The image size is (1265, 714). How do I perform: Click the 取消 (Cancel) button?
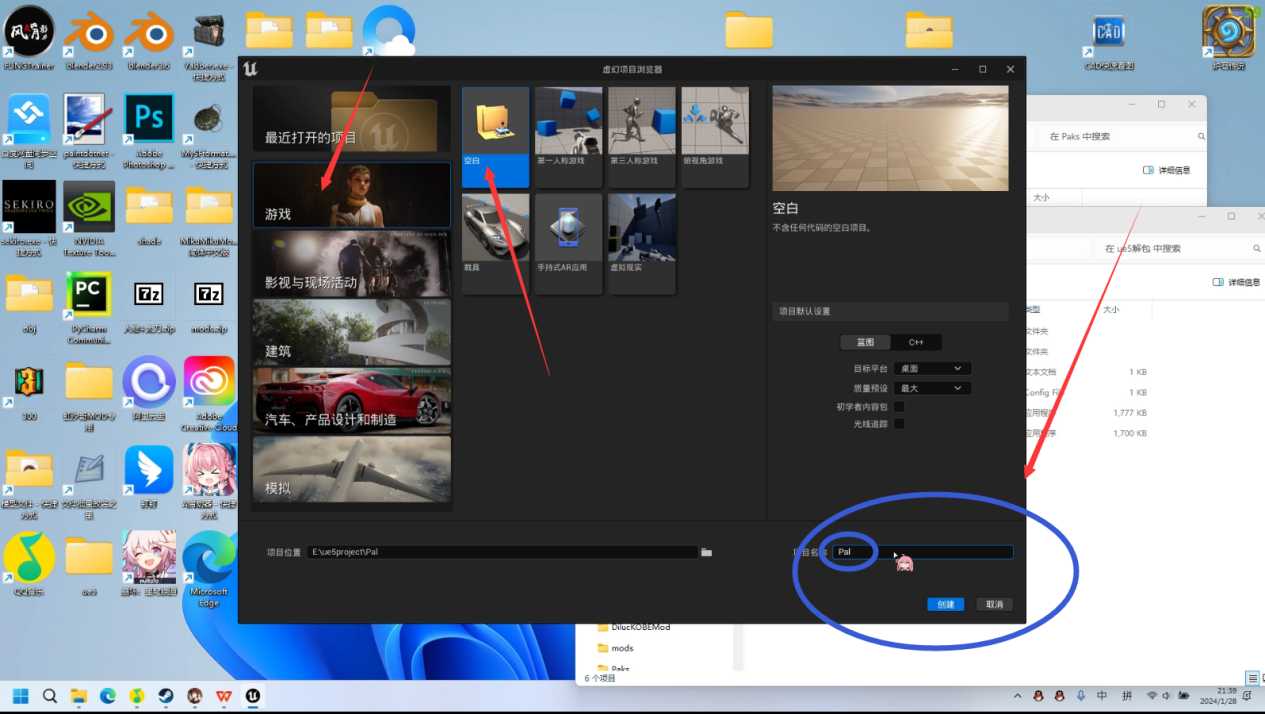tap(994, 604)
